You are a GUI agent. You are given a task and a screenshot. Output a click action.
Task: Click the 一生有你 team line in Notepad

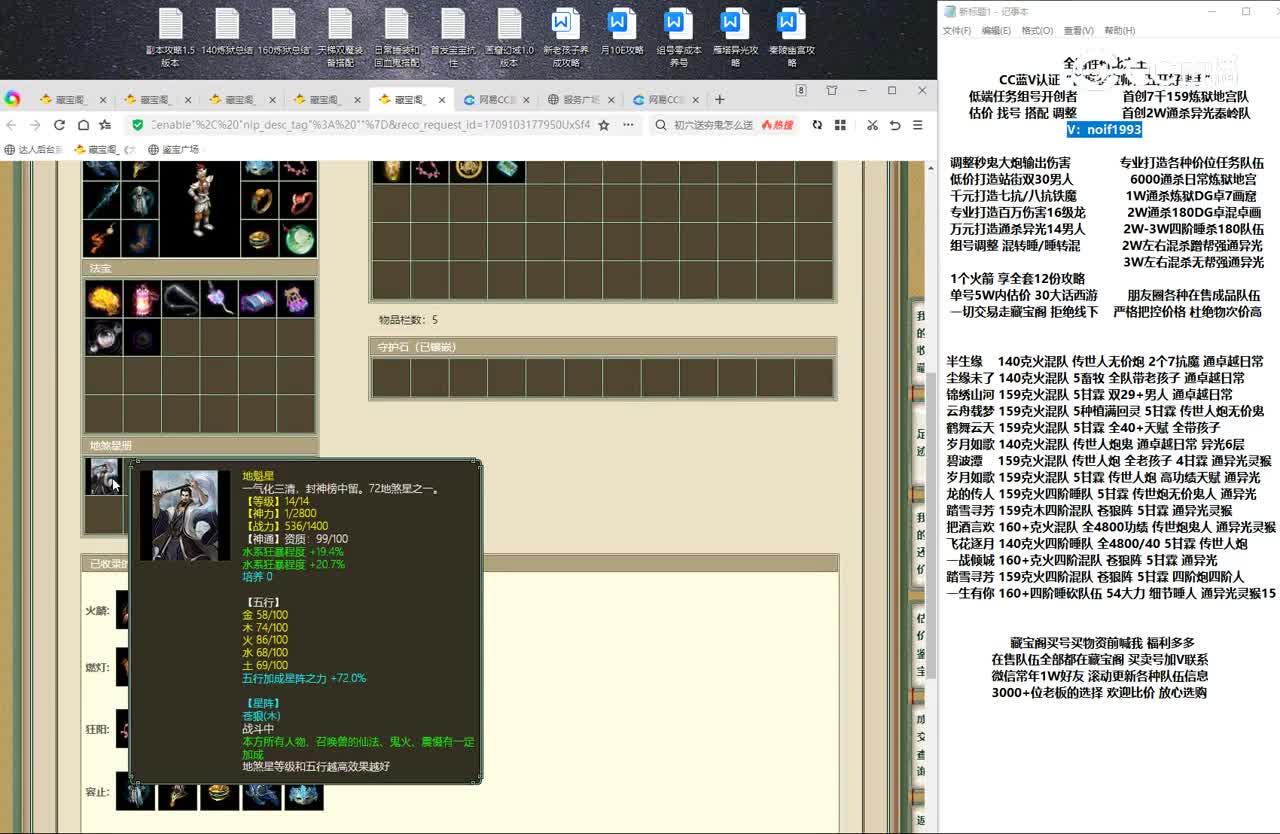pyautogui.click(x=1111, y=593)
